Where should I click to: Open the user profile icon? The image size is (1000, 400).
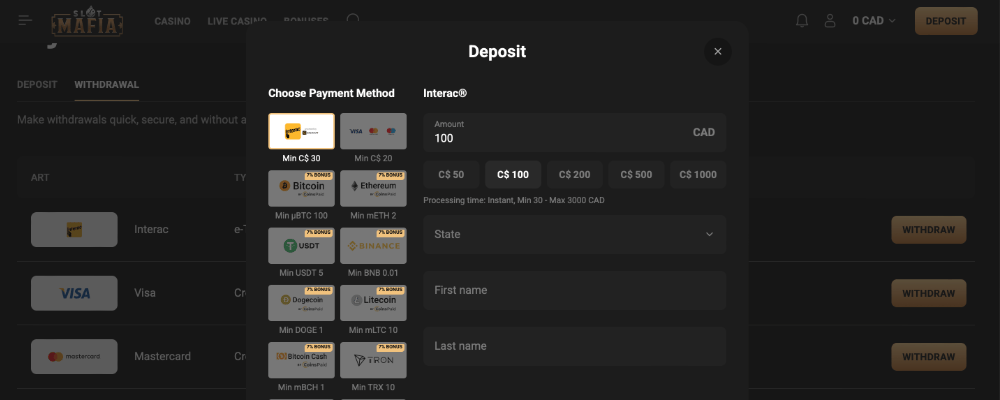point(830,20)
